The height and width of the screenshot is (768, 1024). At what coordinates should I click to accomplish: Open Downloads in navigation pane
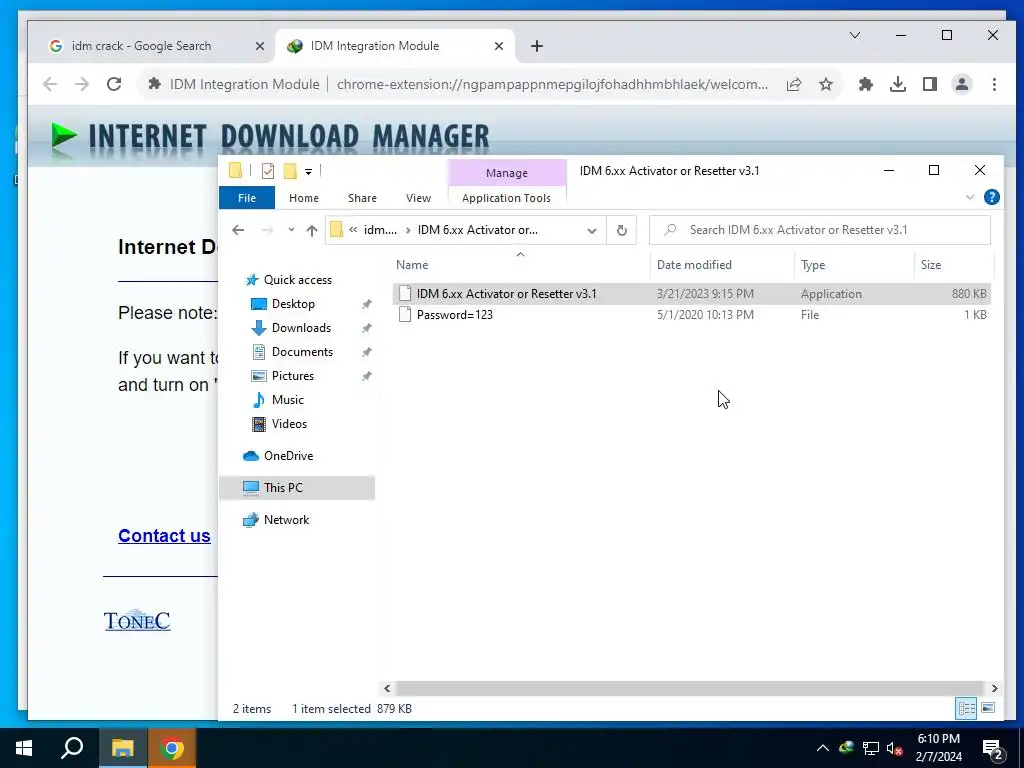301,328
